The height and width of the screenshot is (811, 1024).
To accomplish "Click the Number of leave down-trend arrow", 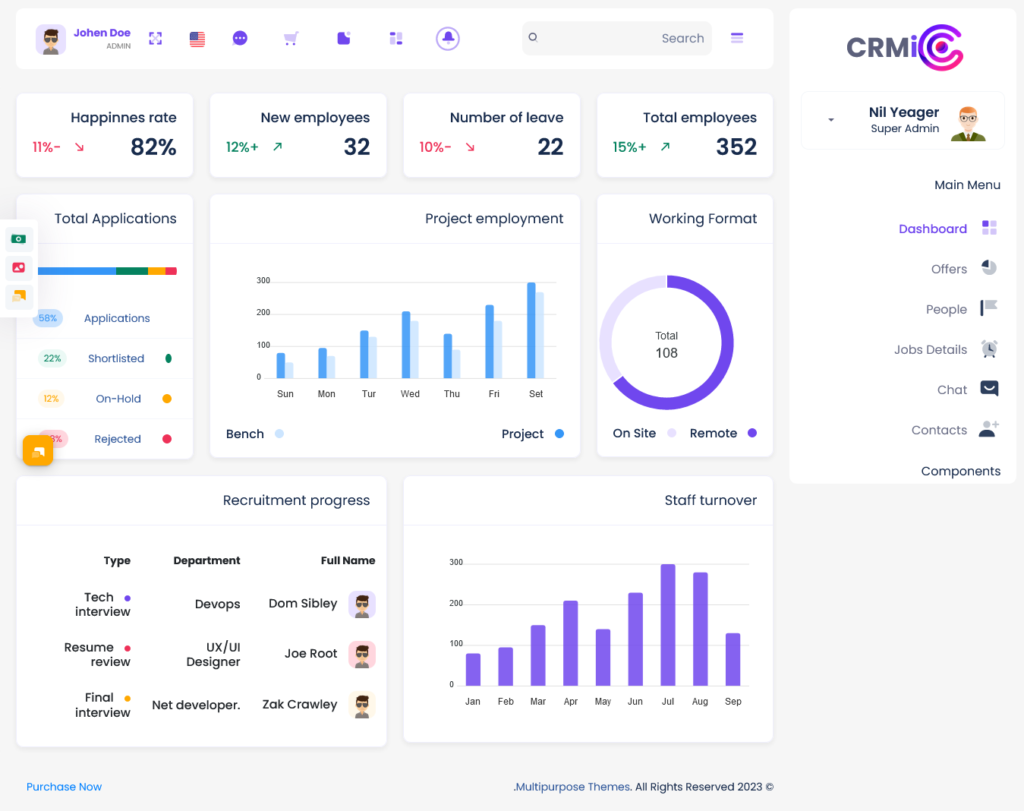I will pos(470,148).
